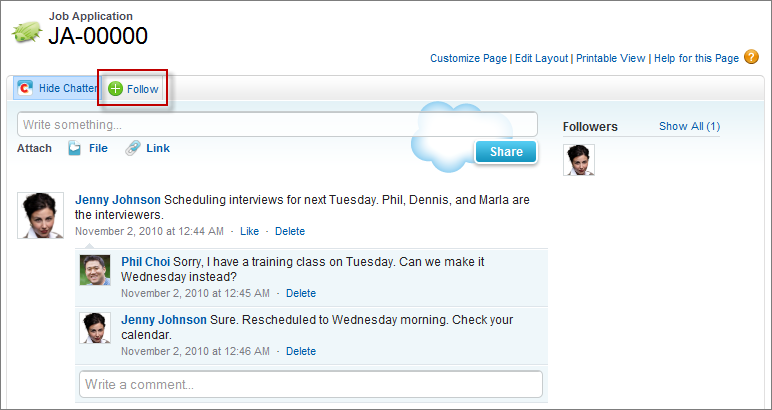Open Printable View link
This screenshot has height=410, width=772.
click(611, 58)
